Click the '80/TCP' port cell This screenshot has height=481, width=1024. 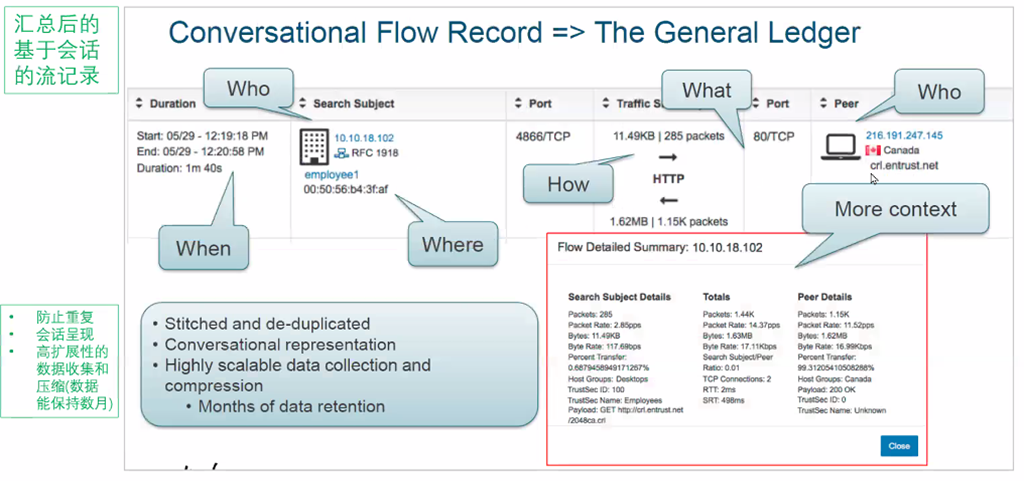point(773,137)
